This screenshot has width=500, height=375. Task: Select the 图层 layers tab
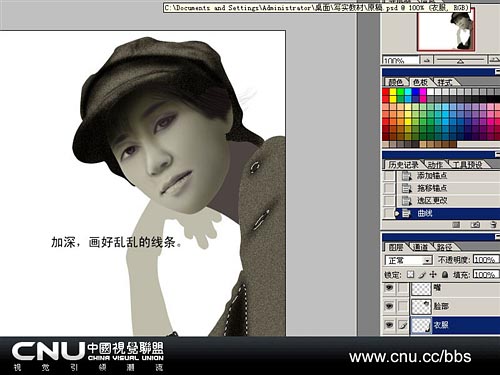click(396, 247)
